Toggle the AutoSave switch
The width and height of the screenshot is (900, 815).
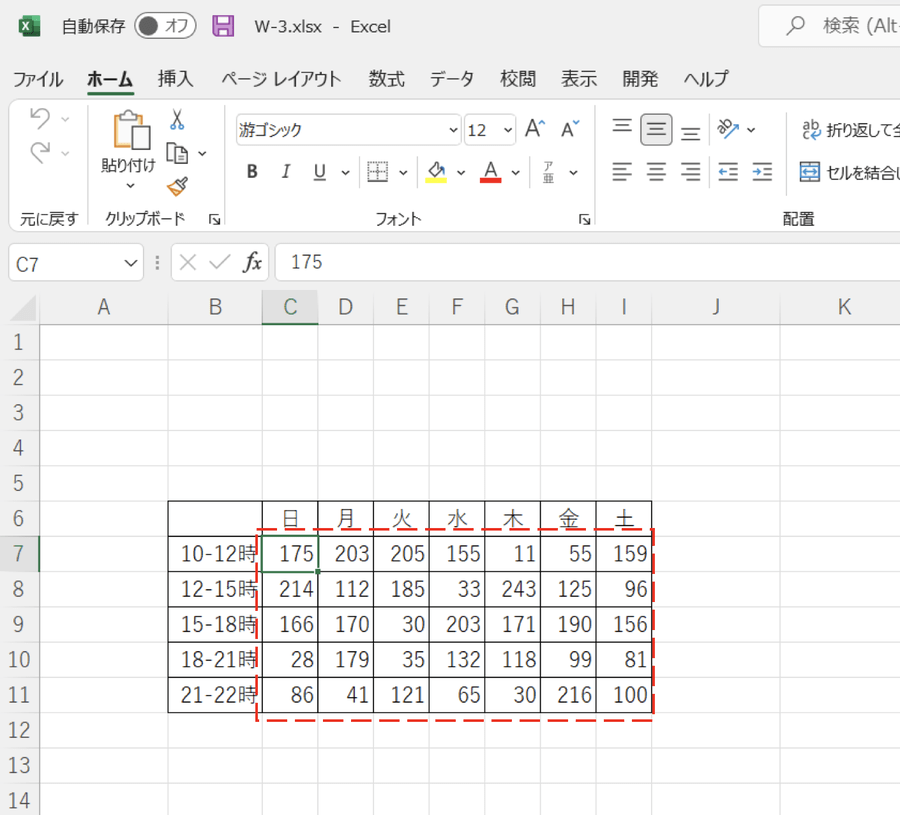pyautogui.click(x=165, y=26)
